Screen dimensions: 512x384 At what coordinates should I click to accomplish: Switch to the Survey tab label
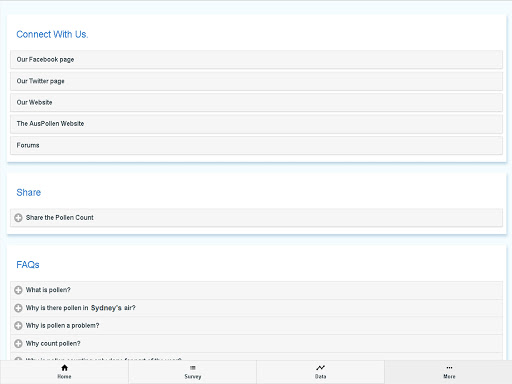point(193,376)
